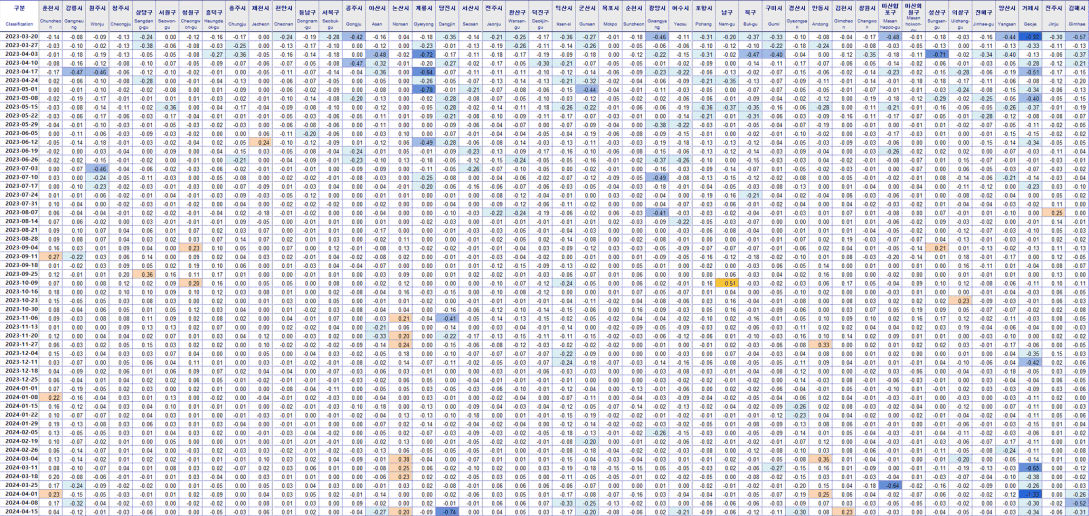The height and width of the screenshot is (516, 1089).
Task: Click the Gimhae column header
Action: click(1077, 15)
